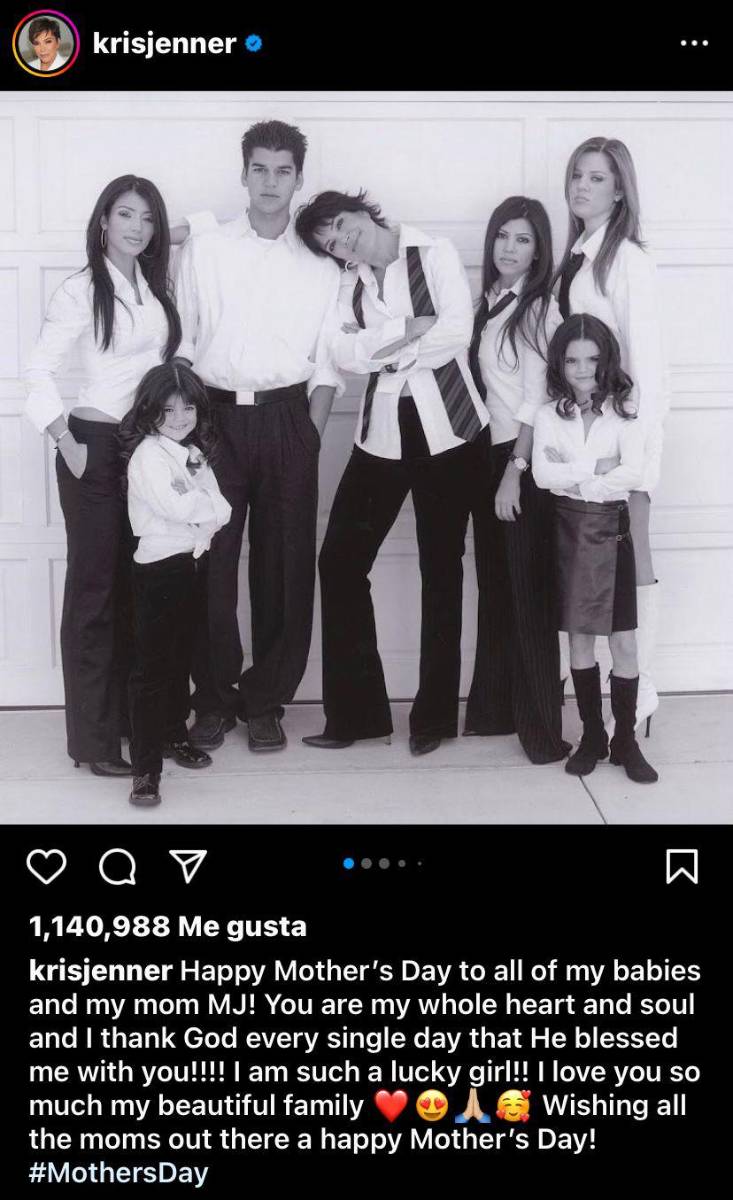Click the red heart emoji in the caption
This screenshot has height=1200, width=733.
(x=390, y=1106)
